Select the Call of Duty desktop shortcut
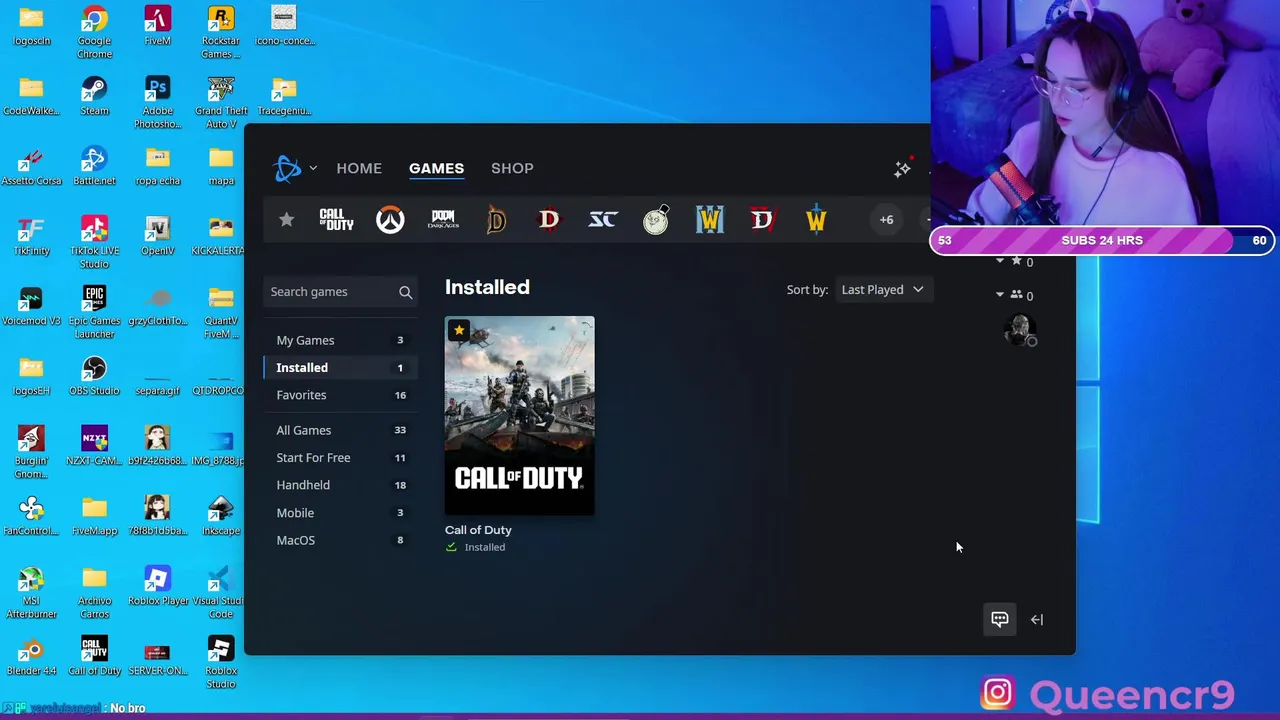Image resolution: width=1280 pixels, height=720 pixels. (94, 657)
